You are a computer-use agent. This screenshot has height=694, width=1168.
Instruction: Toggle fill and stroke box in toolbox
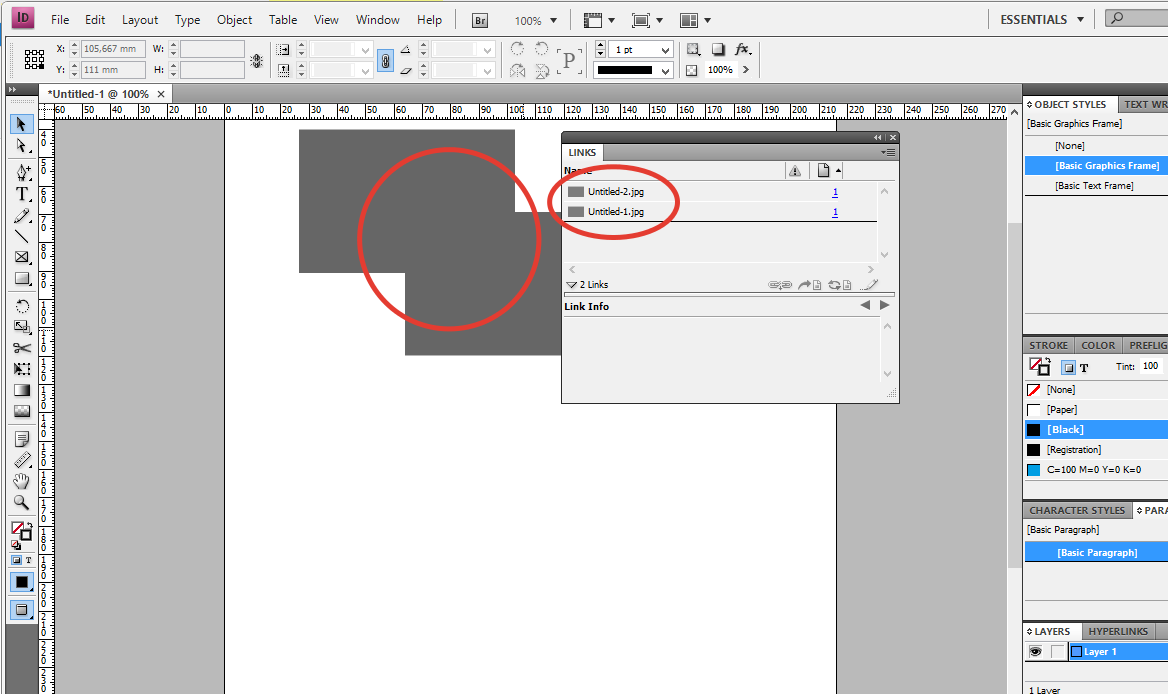tap(22, 531)
